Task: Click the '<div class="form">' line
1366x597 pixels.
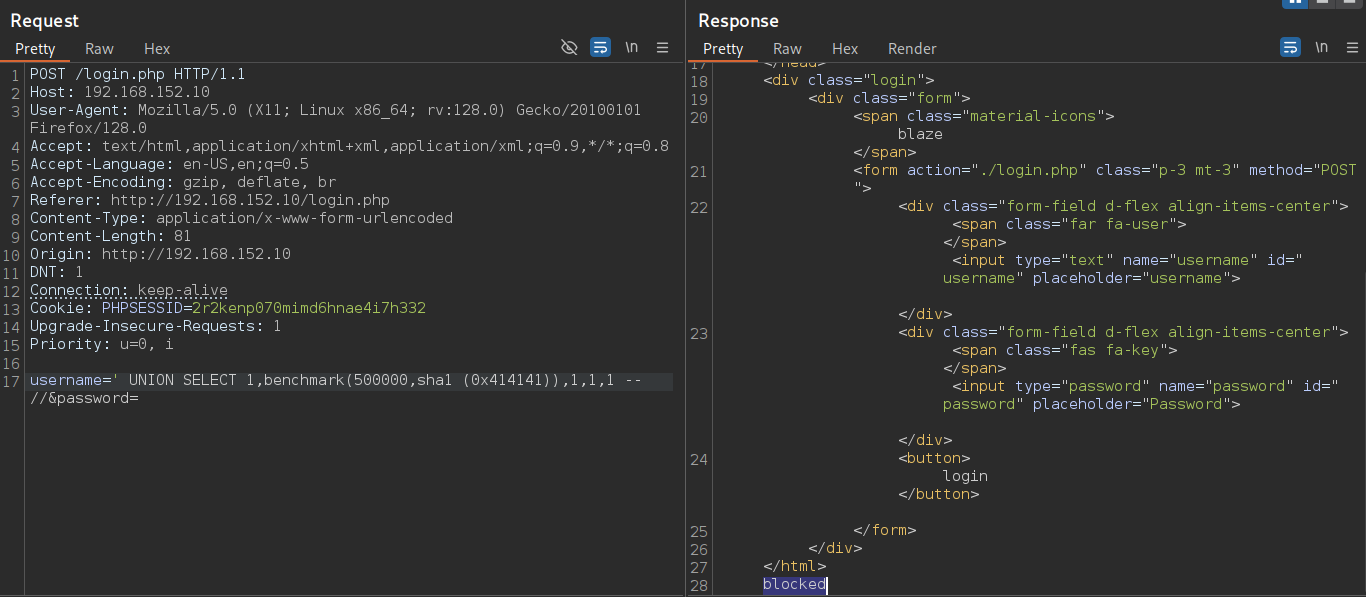Action: (889, 98)
